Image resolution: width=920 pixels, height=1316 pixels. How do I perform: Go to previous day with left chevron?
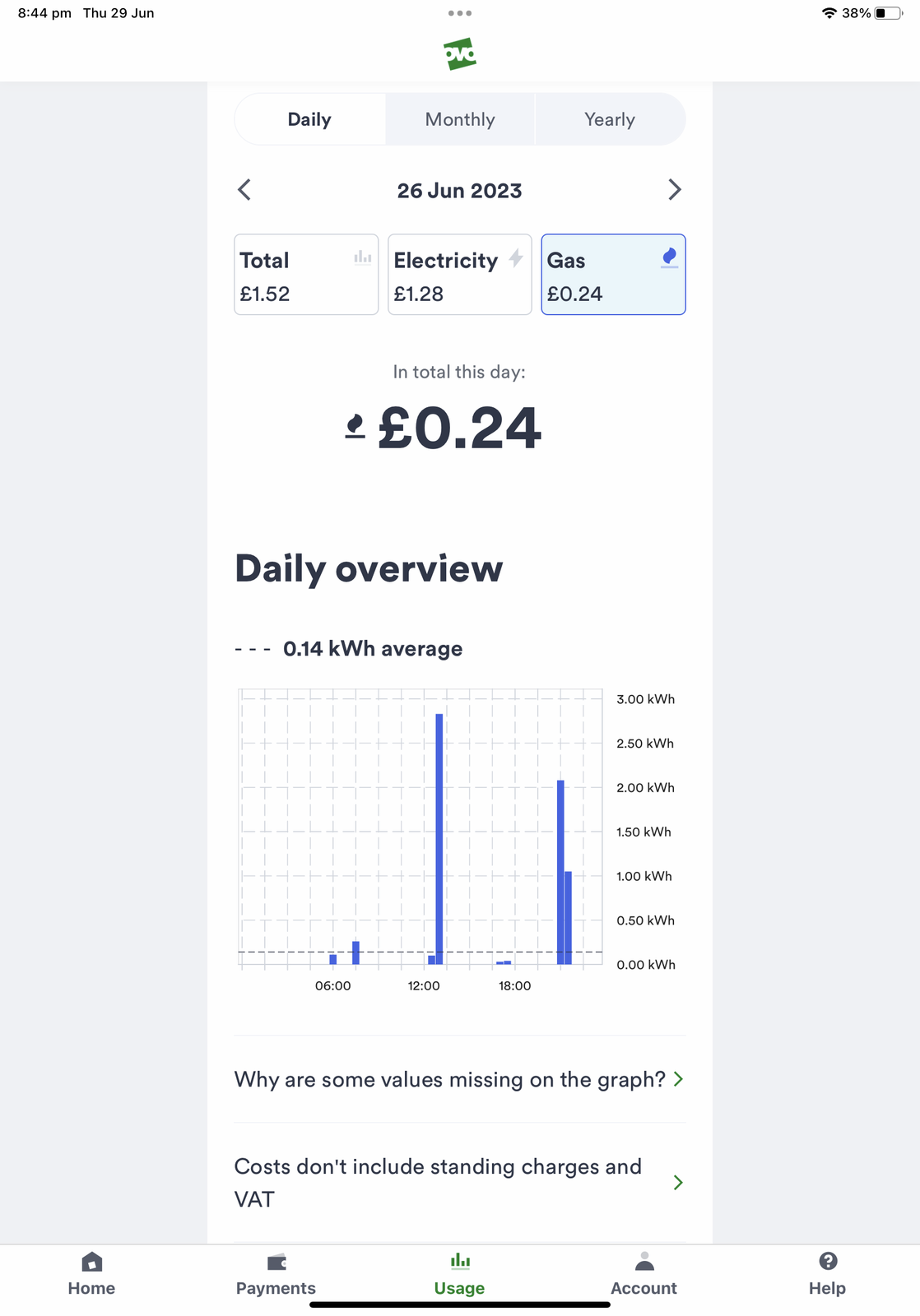(x=244, y=190)
